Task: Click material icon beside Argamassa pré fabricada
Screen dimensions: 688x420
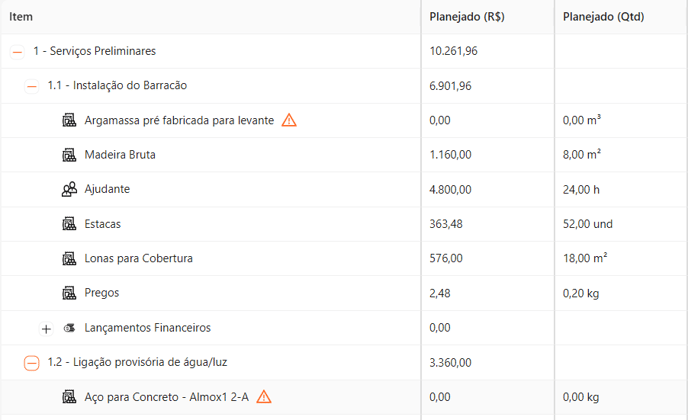Action: pos(69,120)
